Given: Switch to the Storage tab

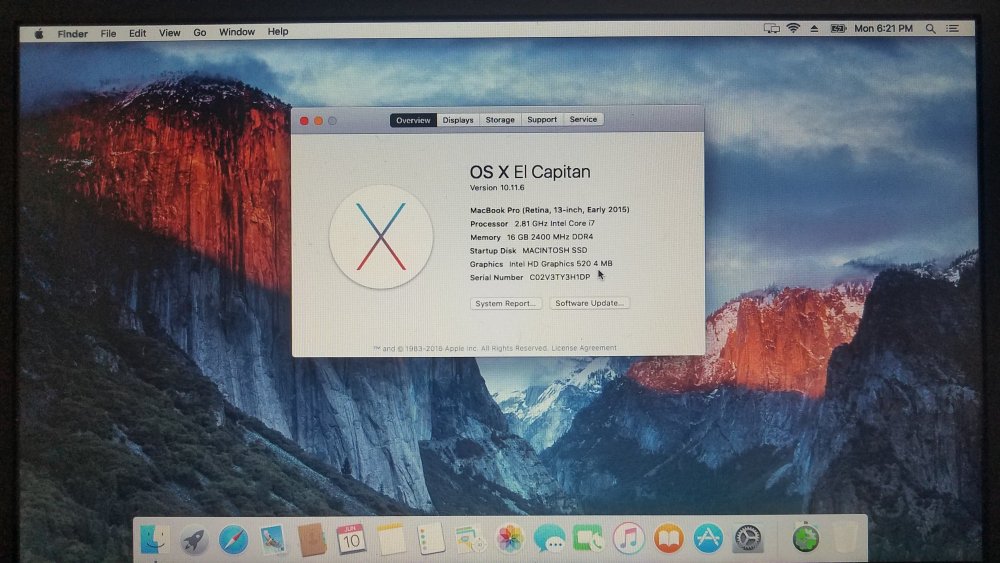Looking at the screenshot, I should pyautogui.click(x=500, y=119).
